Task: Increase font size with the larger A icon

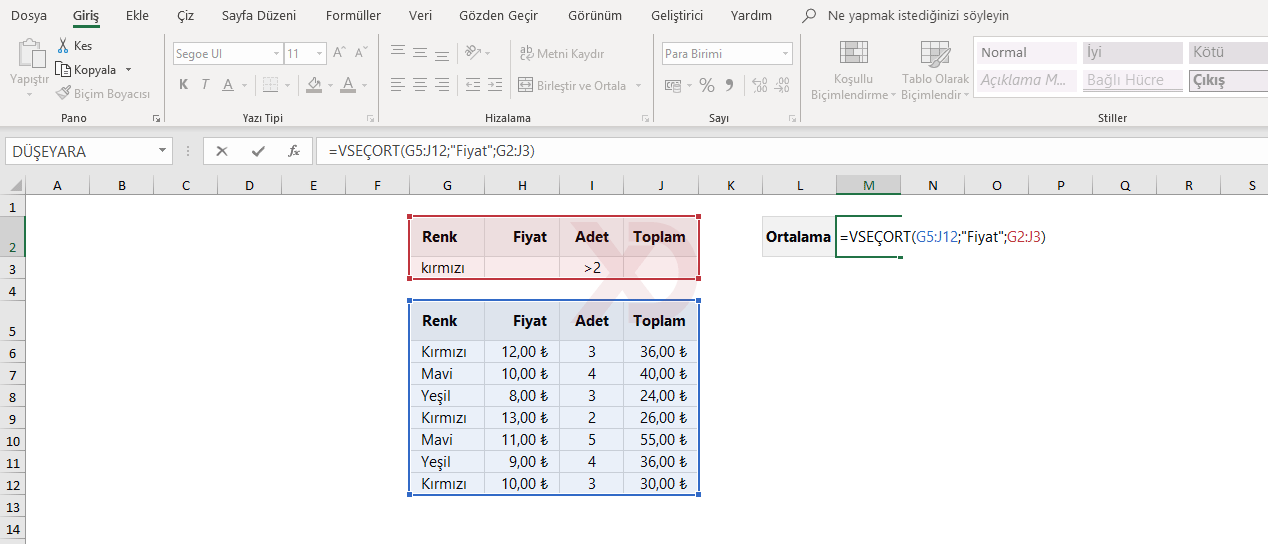Action: click(x=340, y=53)
